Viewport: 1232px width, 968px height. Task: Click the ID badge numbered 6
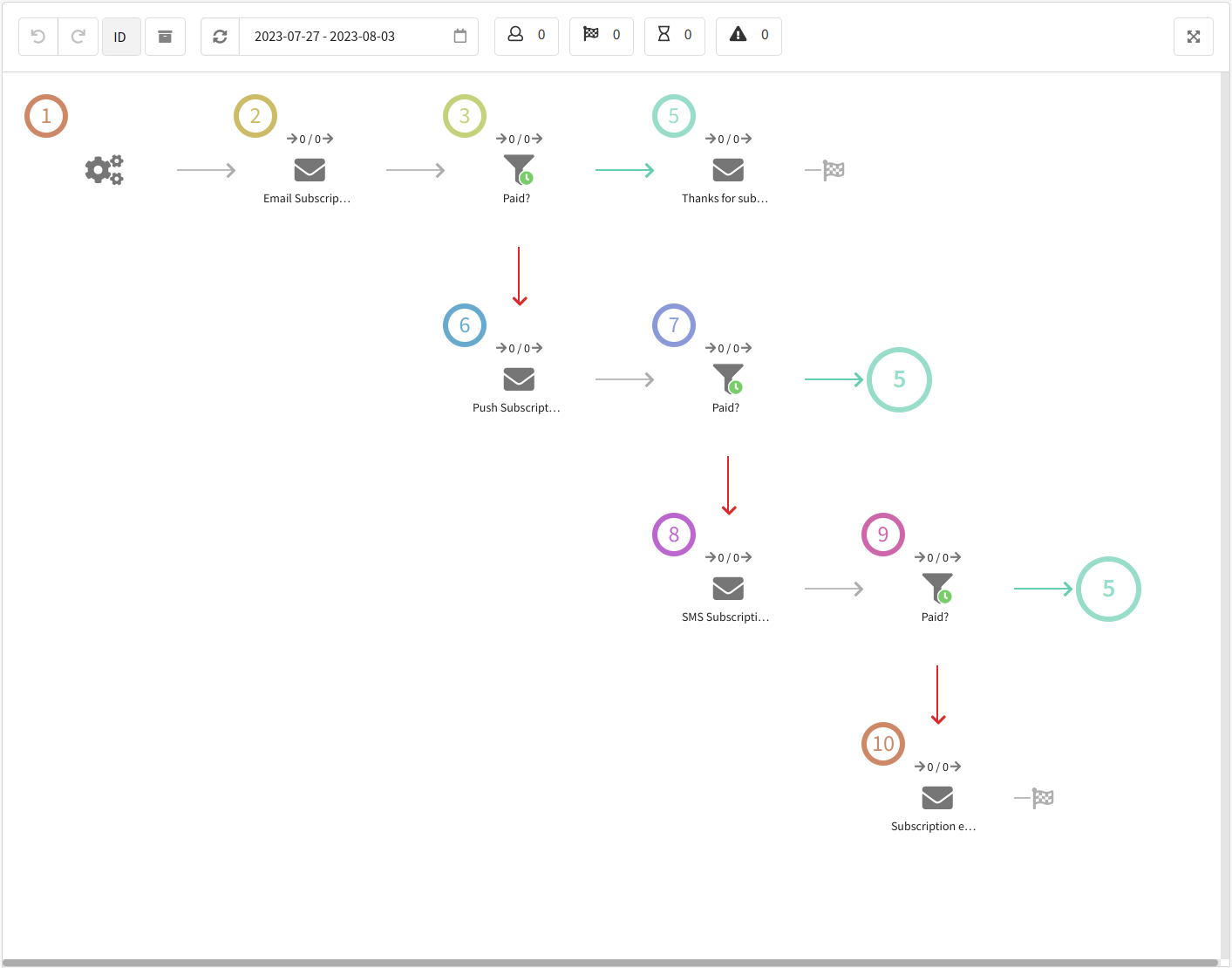[x=465, y=325]
